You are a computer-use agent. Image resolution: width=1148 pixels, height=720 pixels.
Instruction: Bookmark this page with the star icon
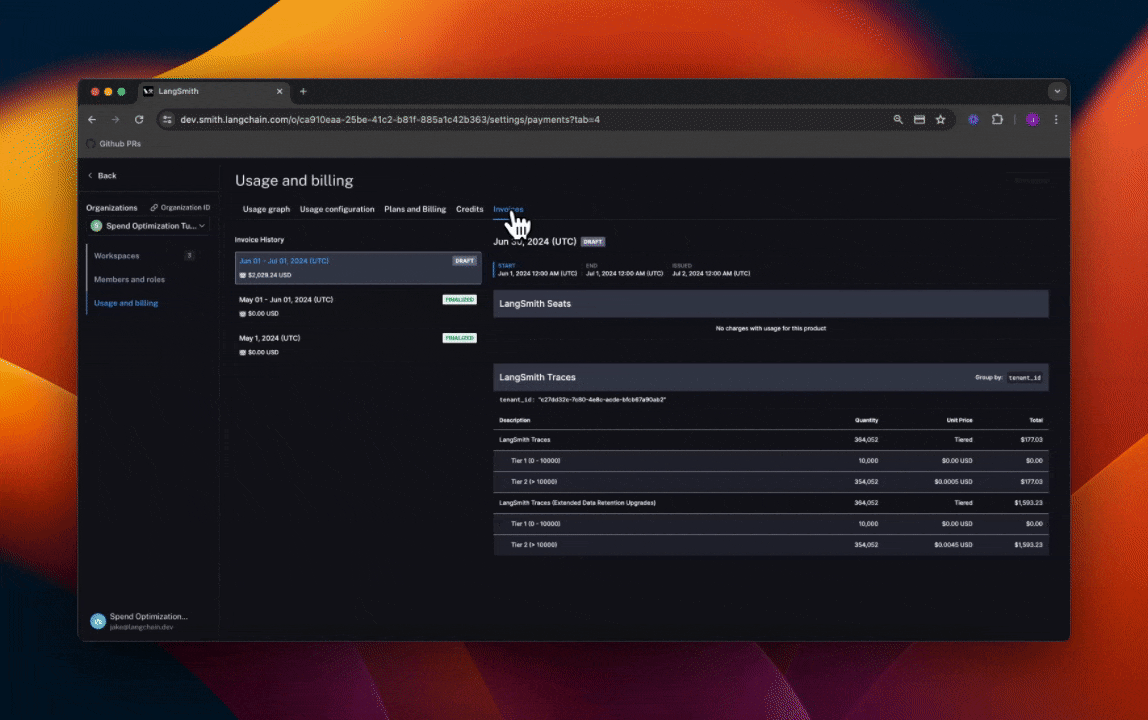[x=941, y=119]
